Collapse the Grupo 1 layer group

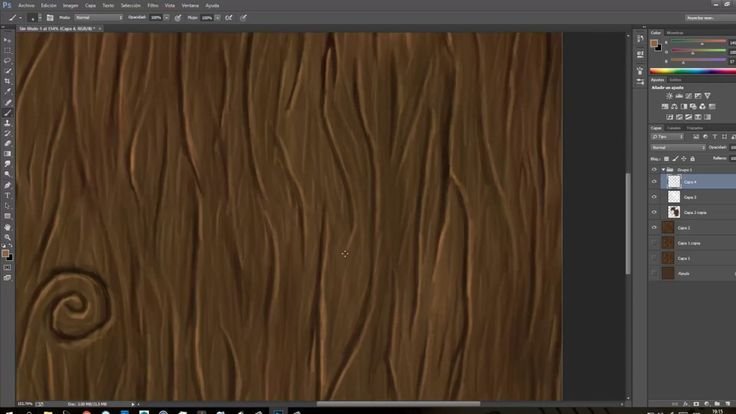(x=662, y=170)
